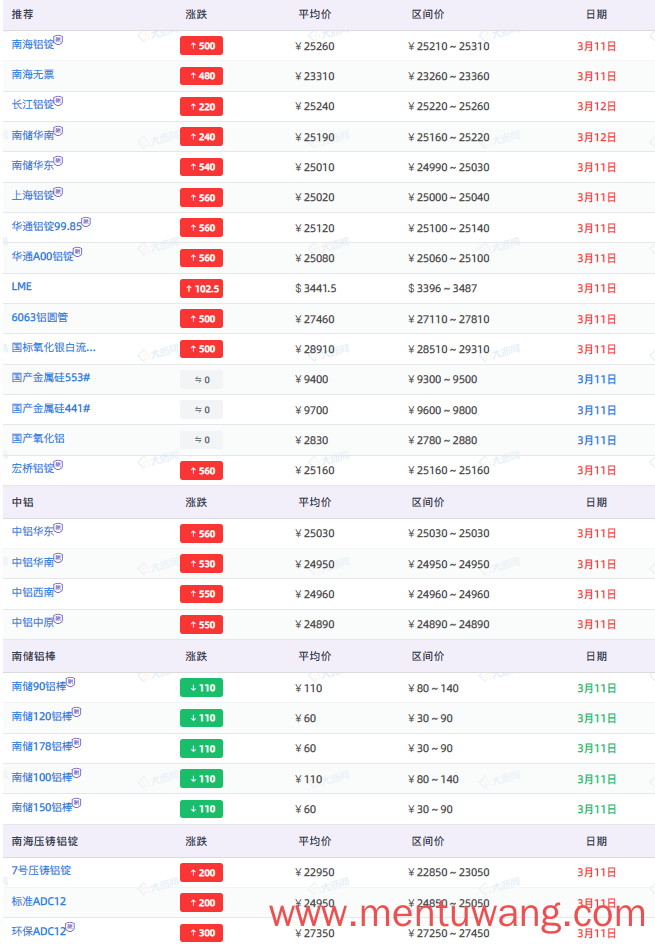Screen dimensions: 655x944
Task: Click the small icon beside 中铝中原
Action: pyautogui.click(x=58, y=618)
